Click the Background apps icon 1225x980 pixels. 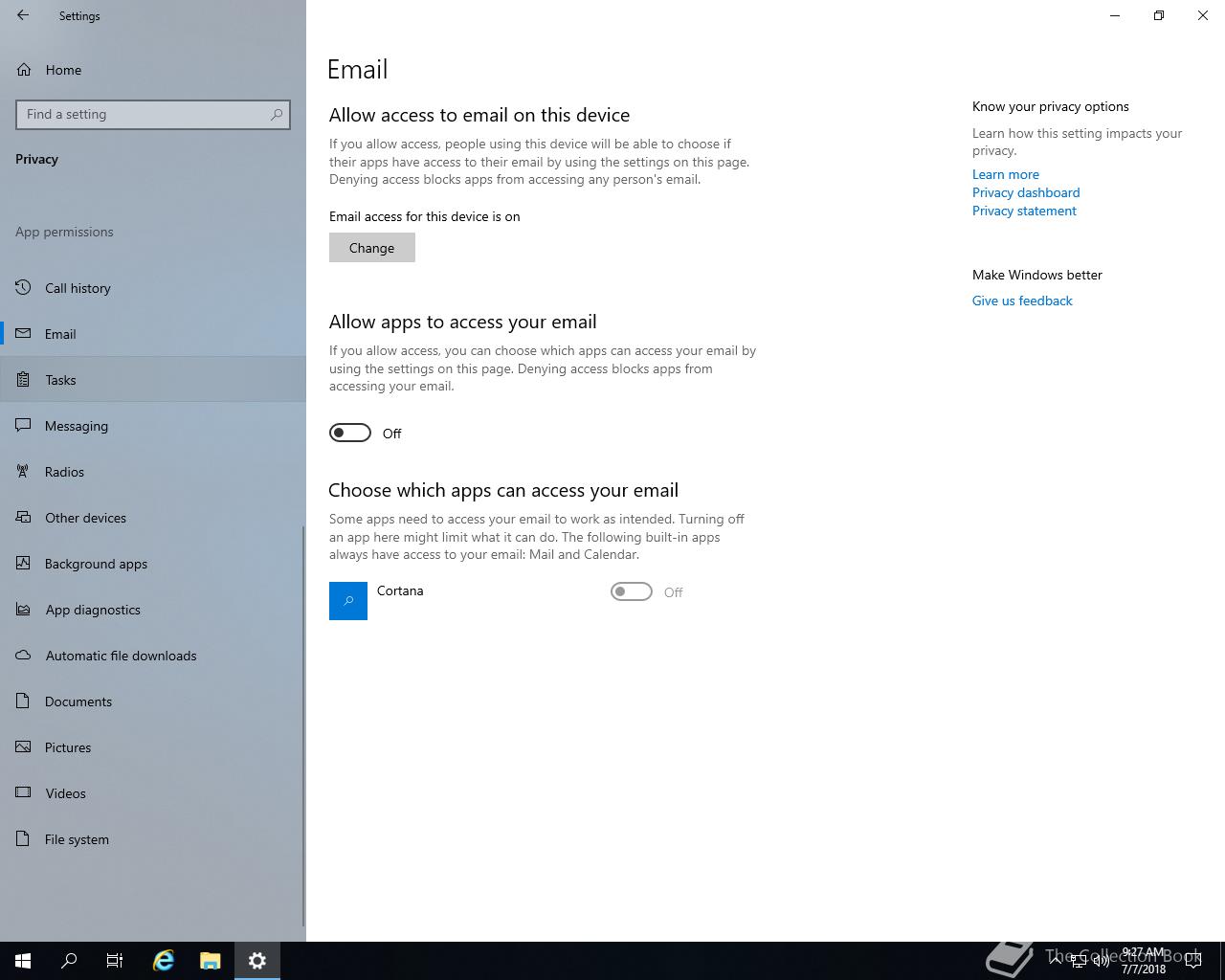[24, 564]
